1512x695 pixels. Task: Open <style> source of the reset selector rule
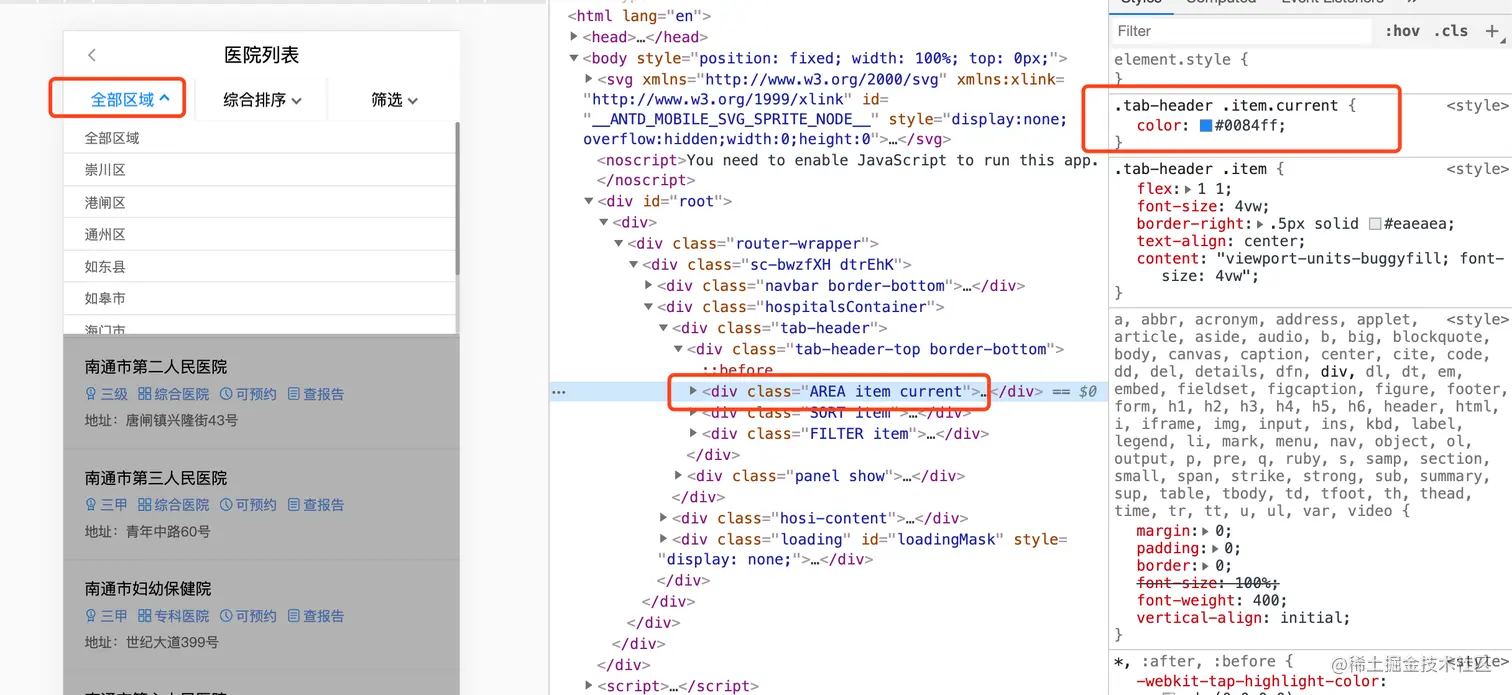tap(1477, 320)
